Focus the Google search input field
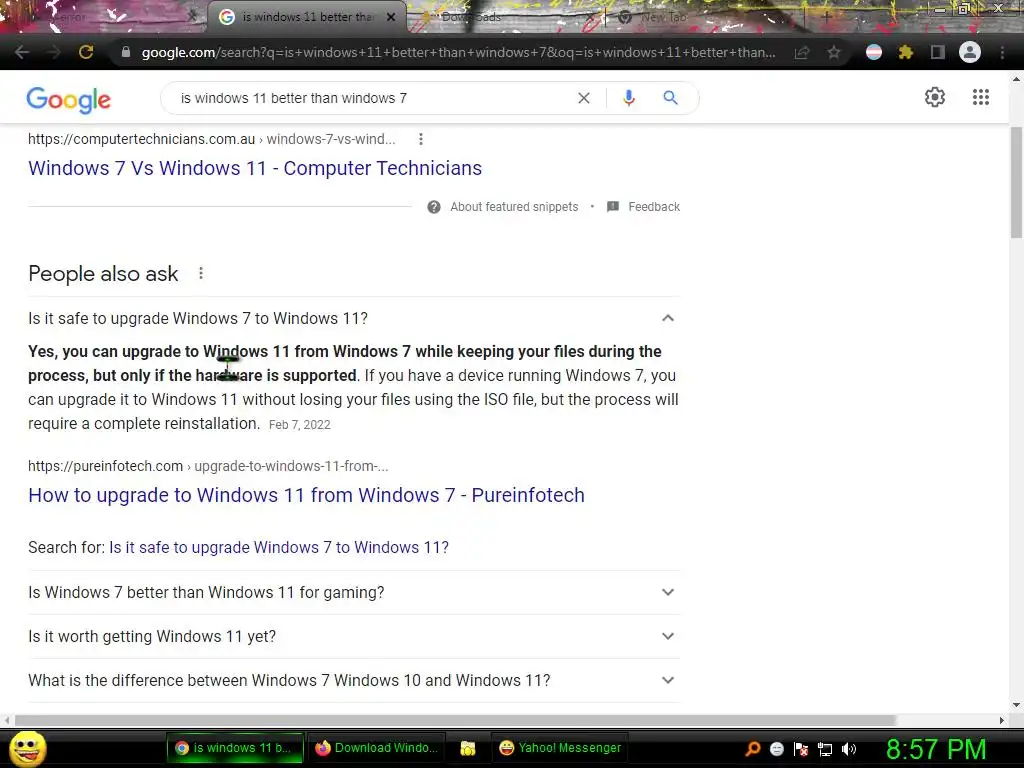1024x768 pixels. pos(372,98)
